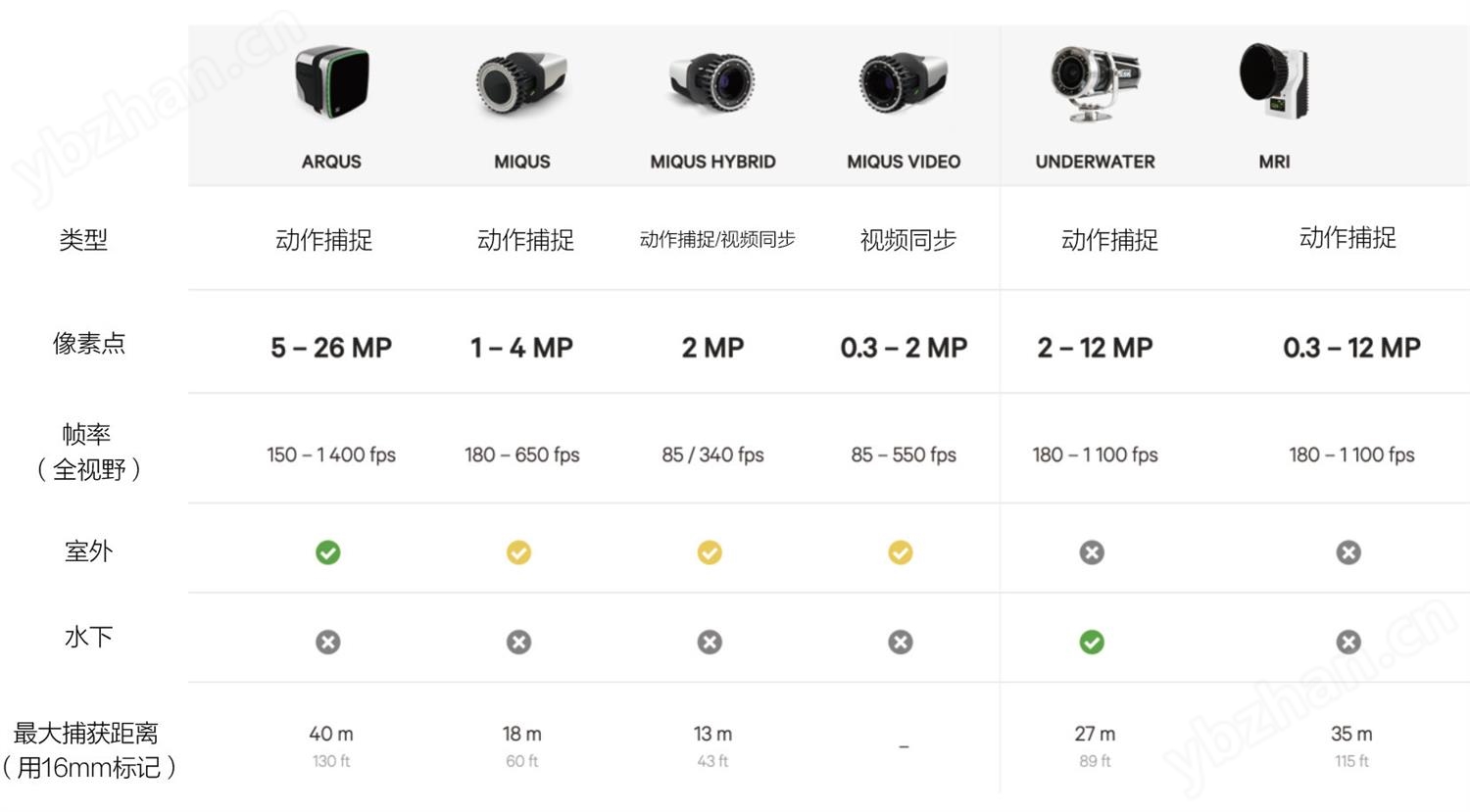Click gray outdoor cross under MRI

click(x=1348, y=552)
